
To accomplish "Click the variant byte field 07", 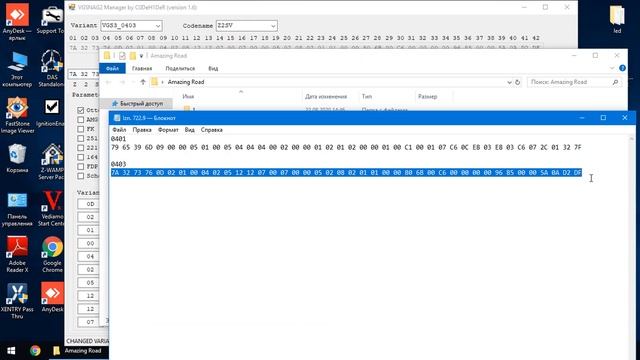I will [x=88, y=322].
